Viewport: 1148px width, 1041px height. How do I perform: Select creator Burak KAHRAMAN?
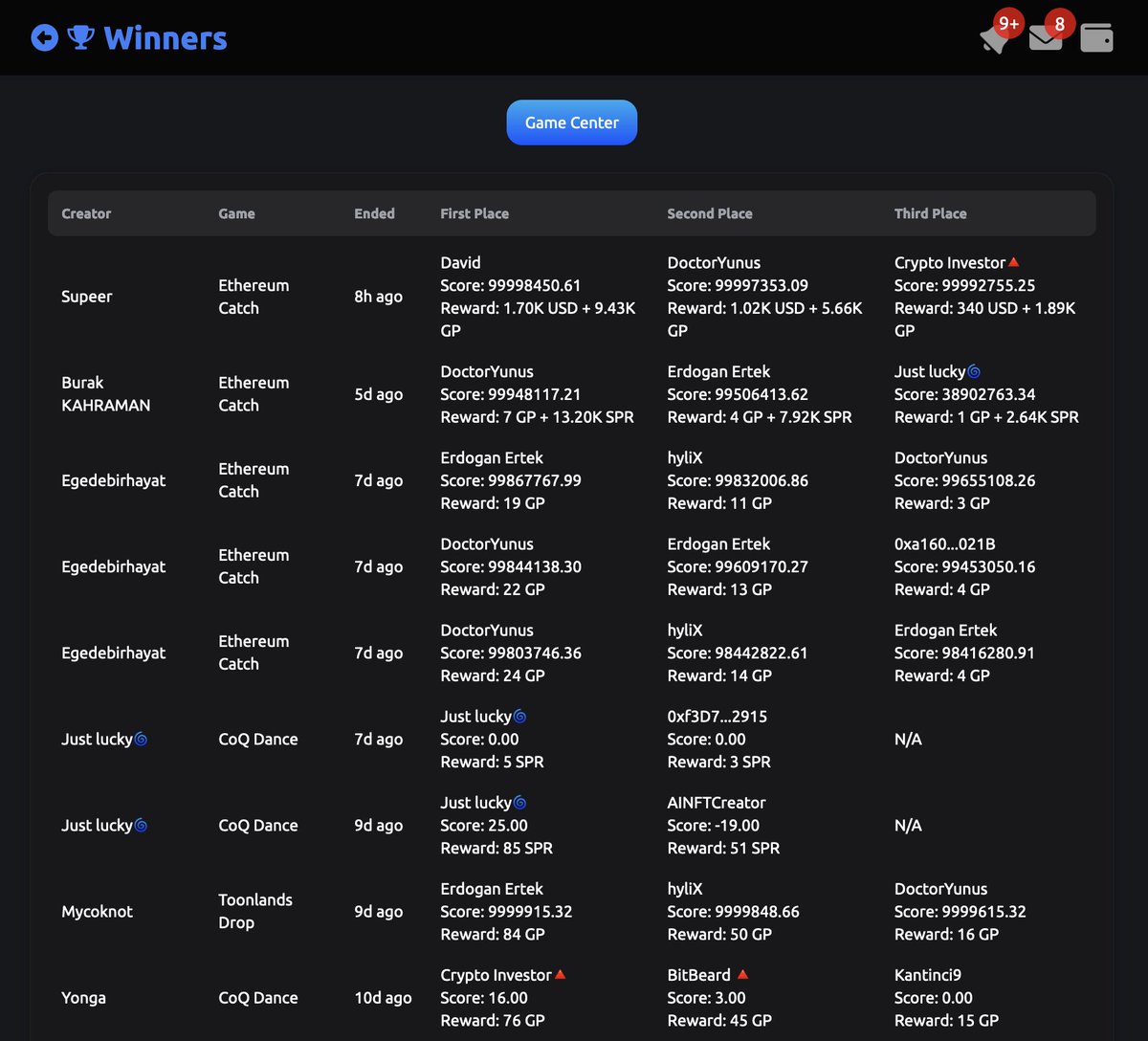[x=106, y=394]
